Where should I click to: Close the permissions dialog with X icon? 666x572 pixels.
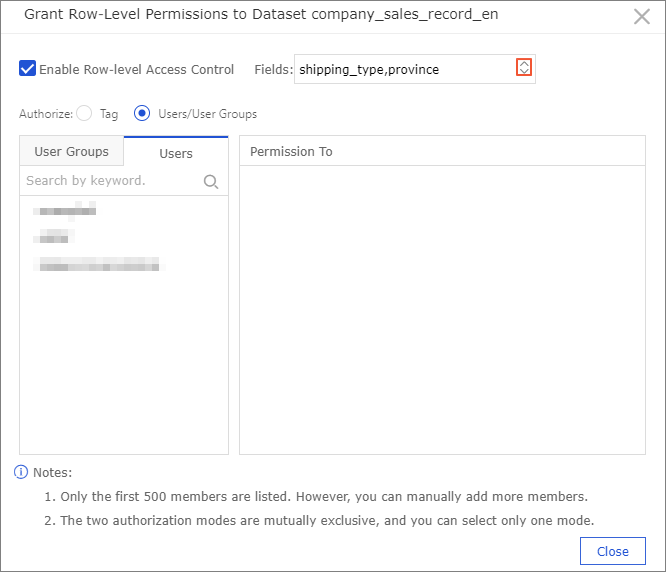tap(641, 17)
